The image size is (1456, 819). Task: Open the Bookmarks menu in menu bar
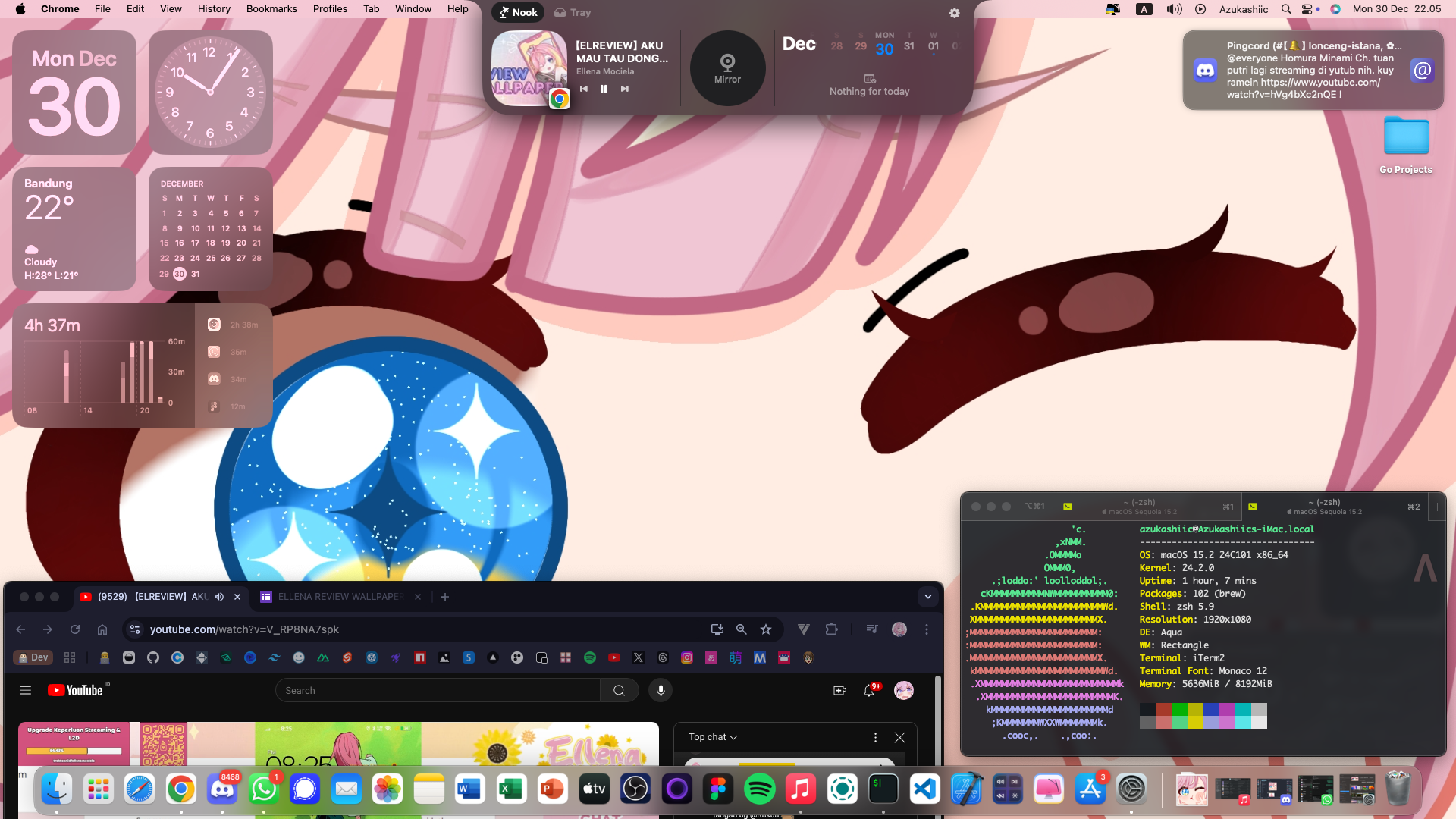tap(271, 9)
